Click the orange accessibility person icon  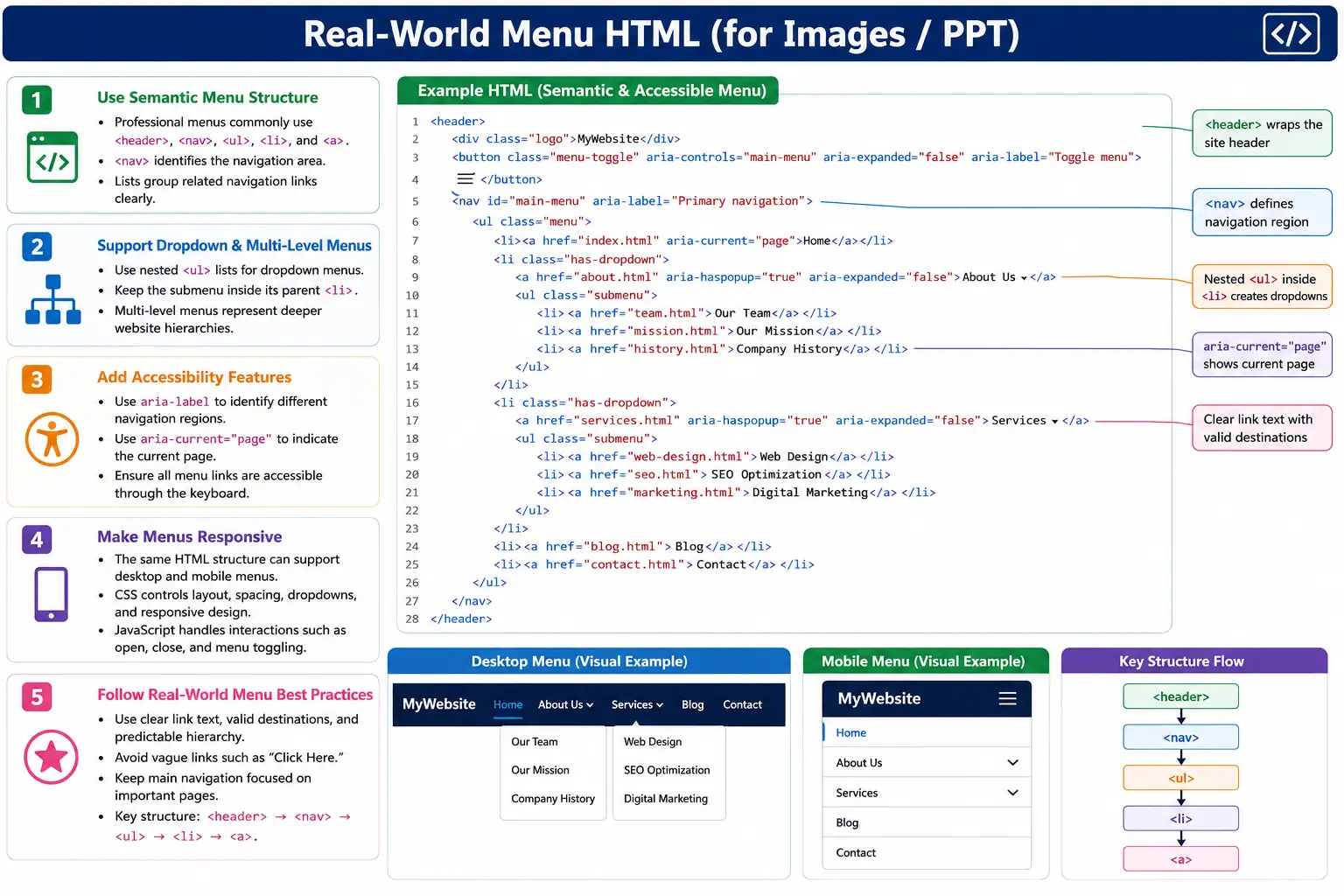[x=52, y=439]
